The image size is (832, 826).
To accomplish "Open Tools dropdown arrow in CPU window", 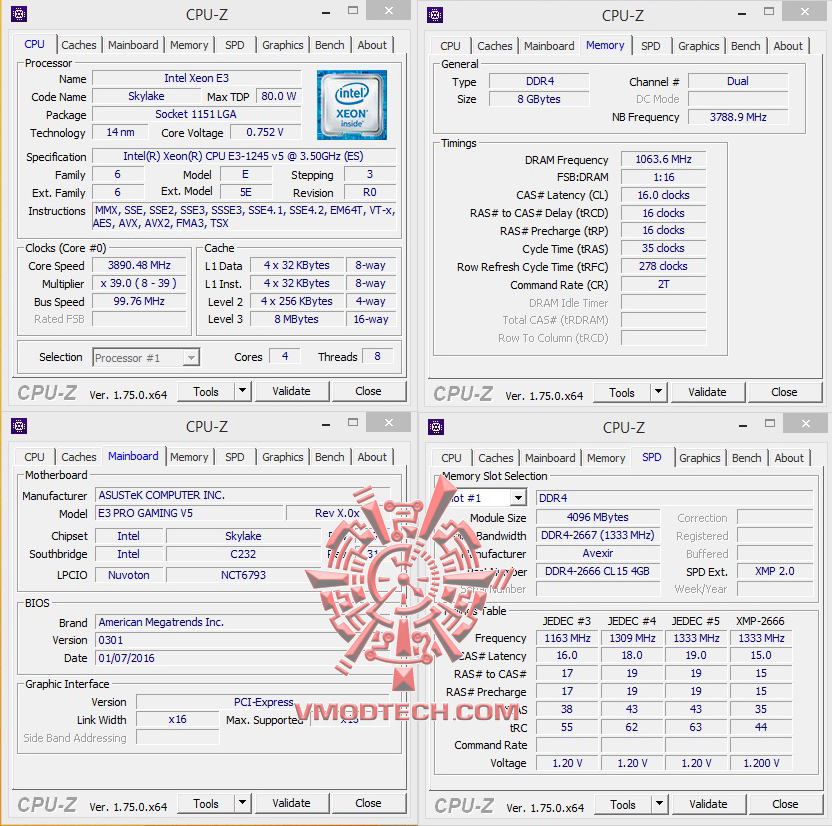I will (242, 392).
